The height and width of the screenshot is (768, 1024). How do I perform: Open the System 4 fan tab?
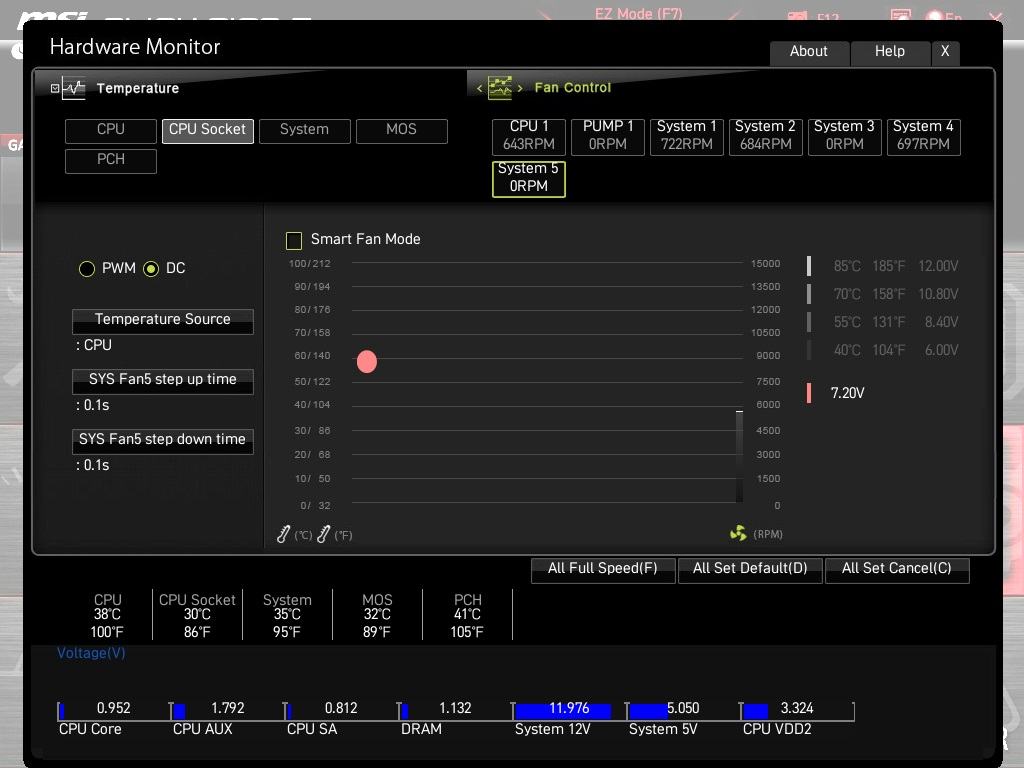(923, 136)
